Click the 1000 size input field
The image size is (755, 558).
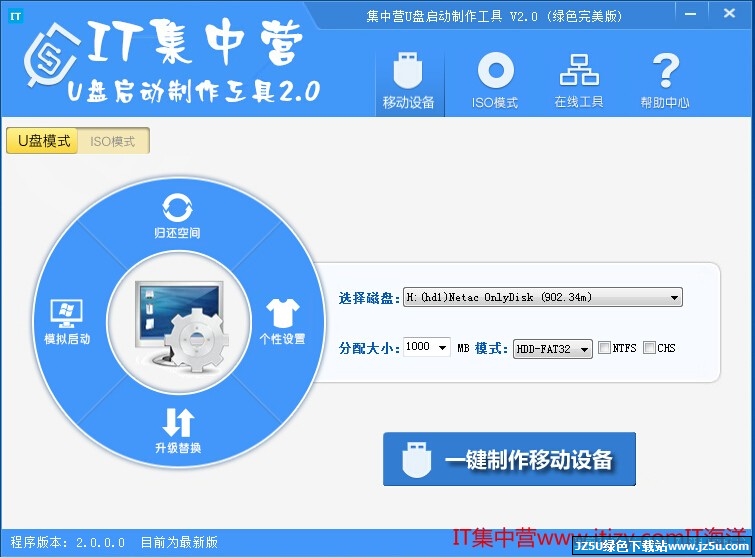tap(419, 347)
